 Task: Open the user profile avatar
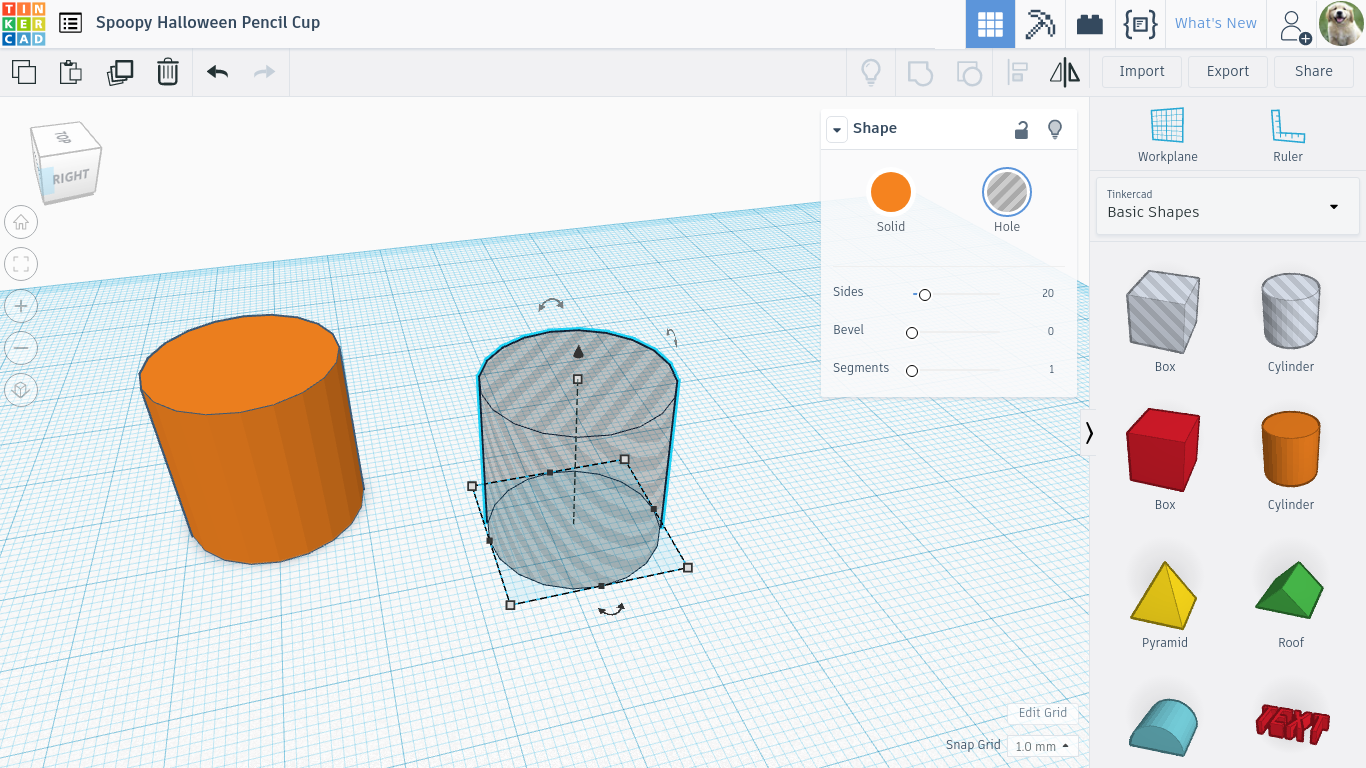(1341, 24)
